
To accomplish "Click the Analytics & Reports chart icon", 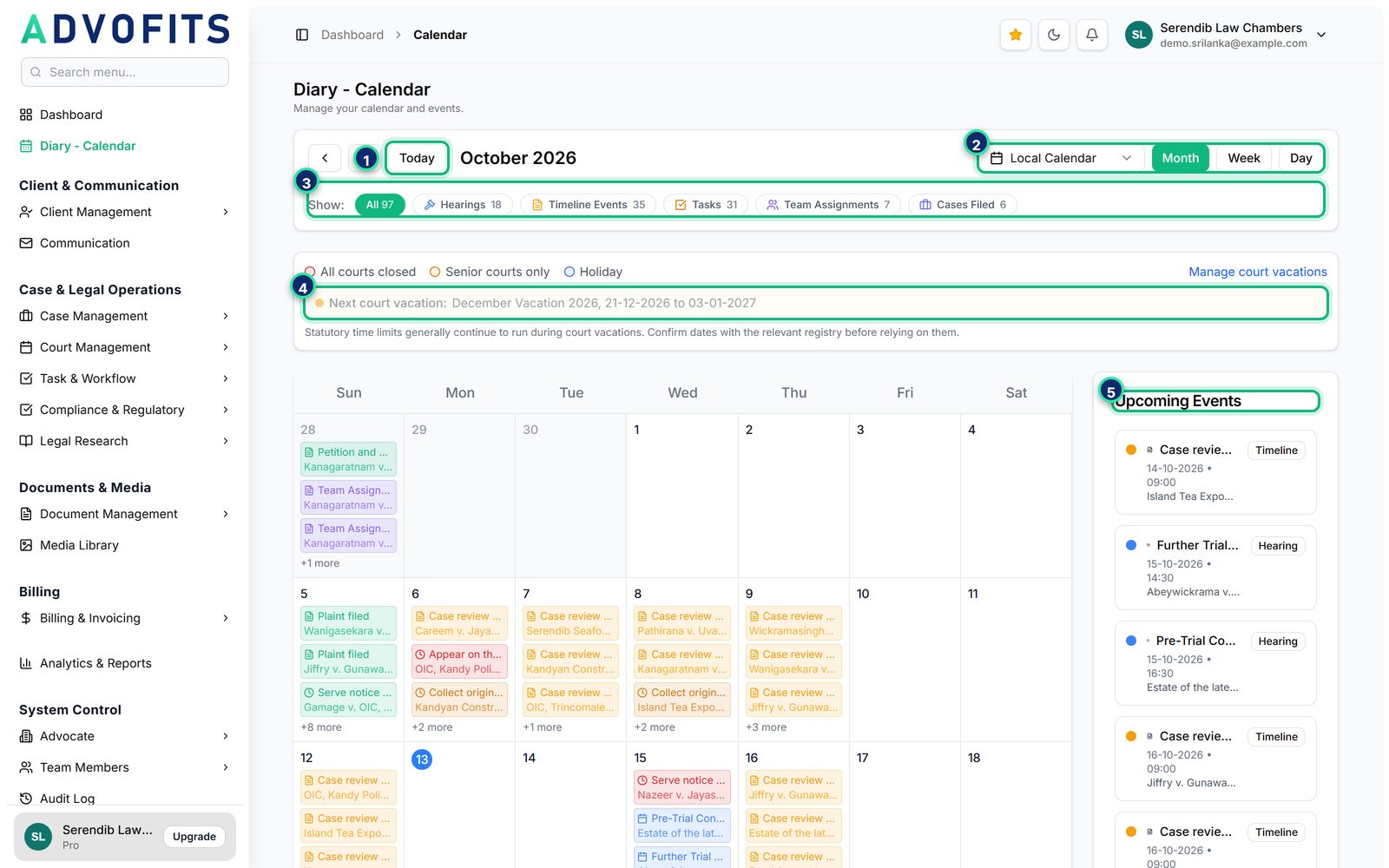I will [x=26, y=663].
